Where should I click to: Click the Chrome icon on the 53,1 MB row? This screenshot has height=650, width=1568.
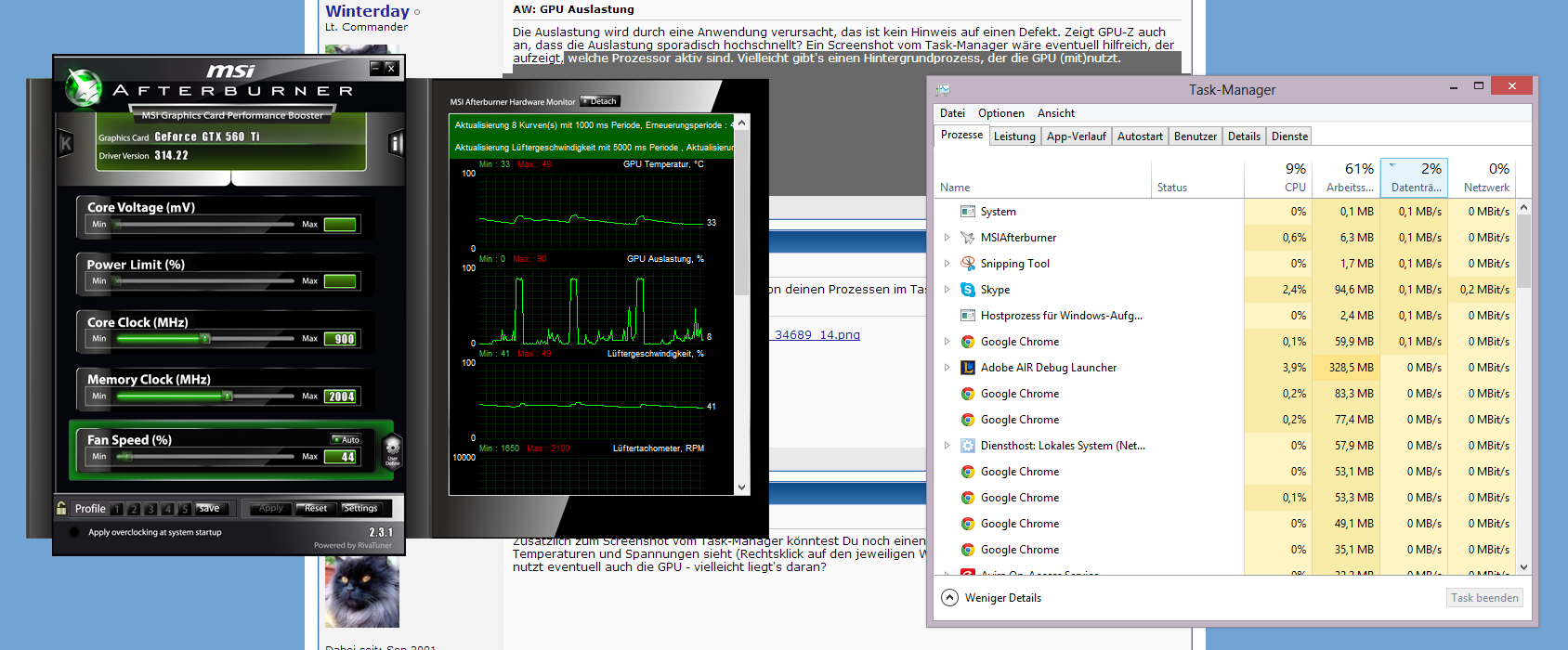point(968,472)
